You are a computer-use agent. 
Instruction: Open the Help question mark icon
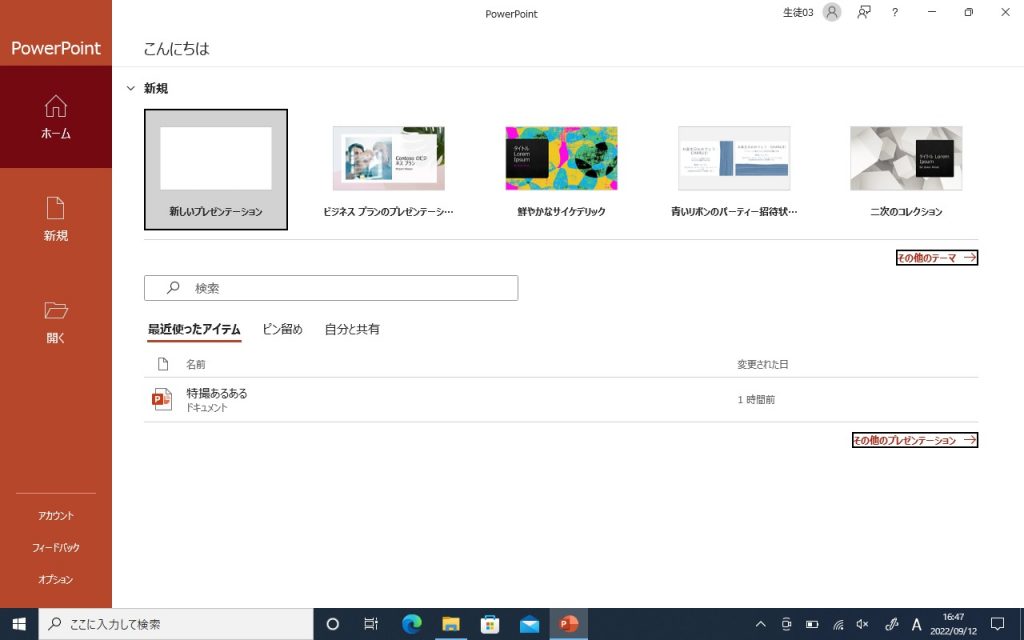(x=895, y=12)
